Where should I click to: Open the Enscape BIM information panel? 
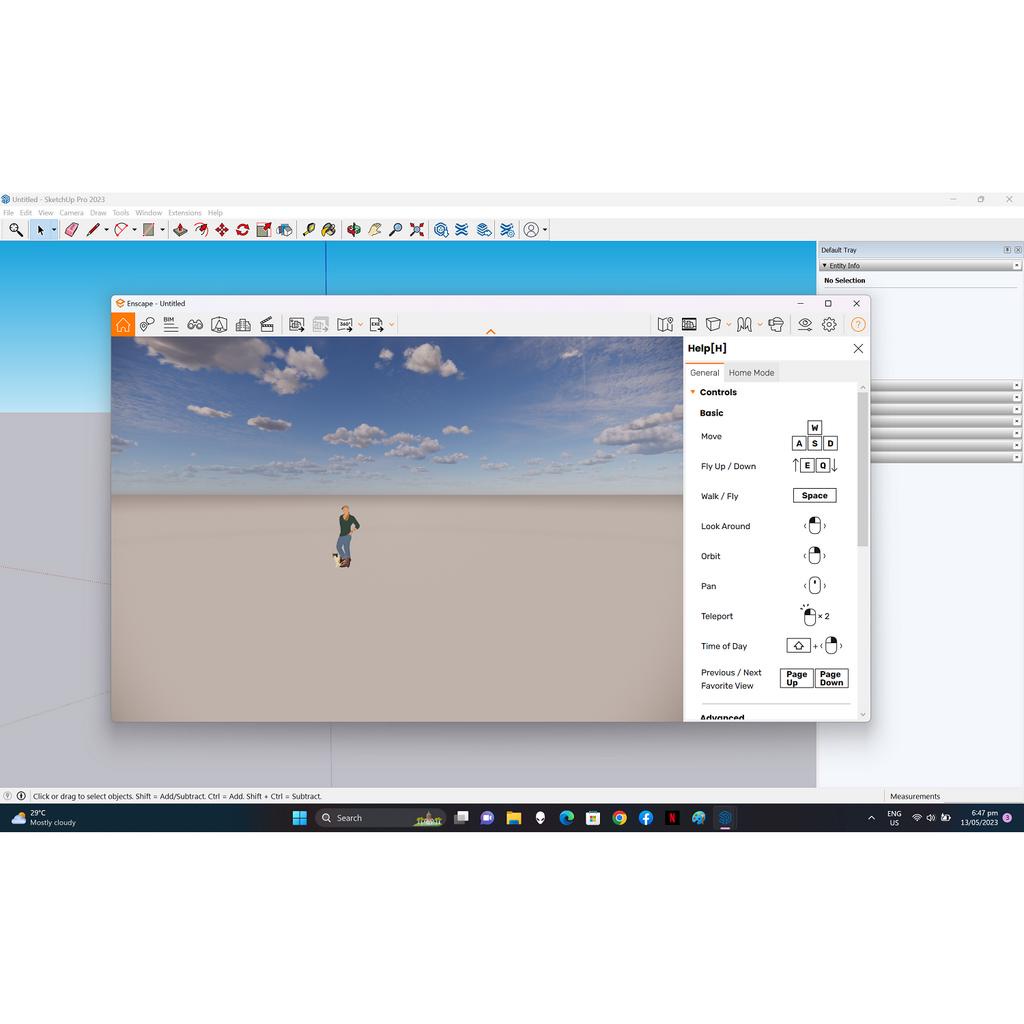pos(170,324)
